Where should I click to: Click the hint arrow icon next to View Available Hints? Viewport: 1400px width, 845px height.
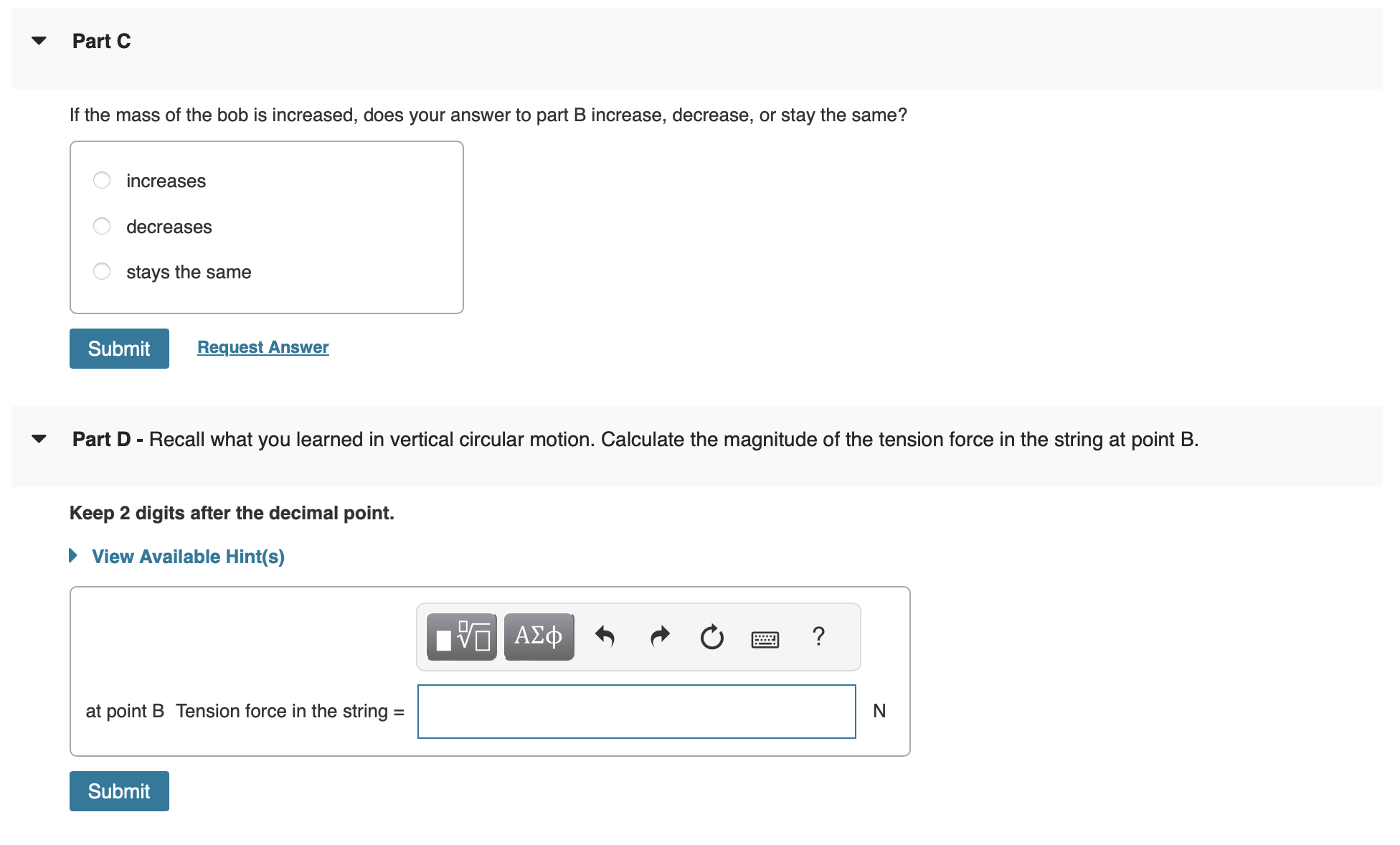click(x=72, y=554)
